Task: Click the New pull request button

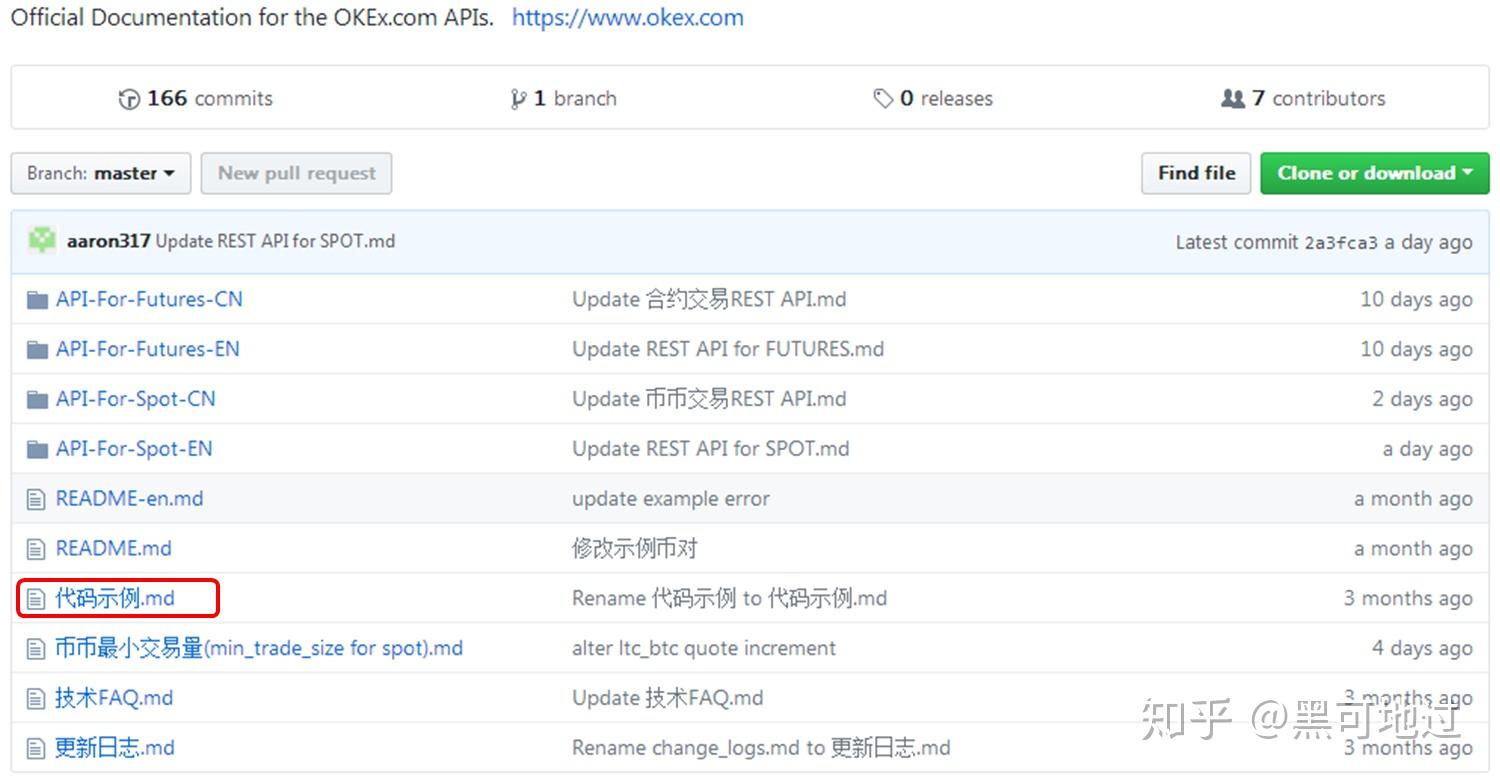Action: pos(296,172)
